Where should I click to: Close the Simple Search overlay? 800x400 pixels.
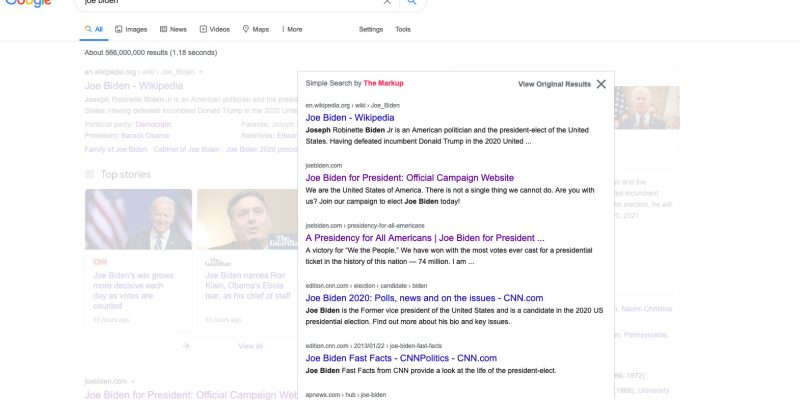tap(601, 84)
